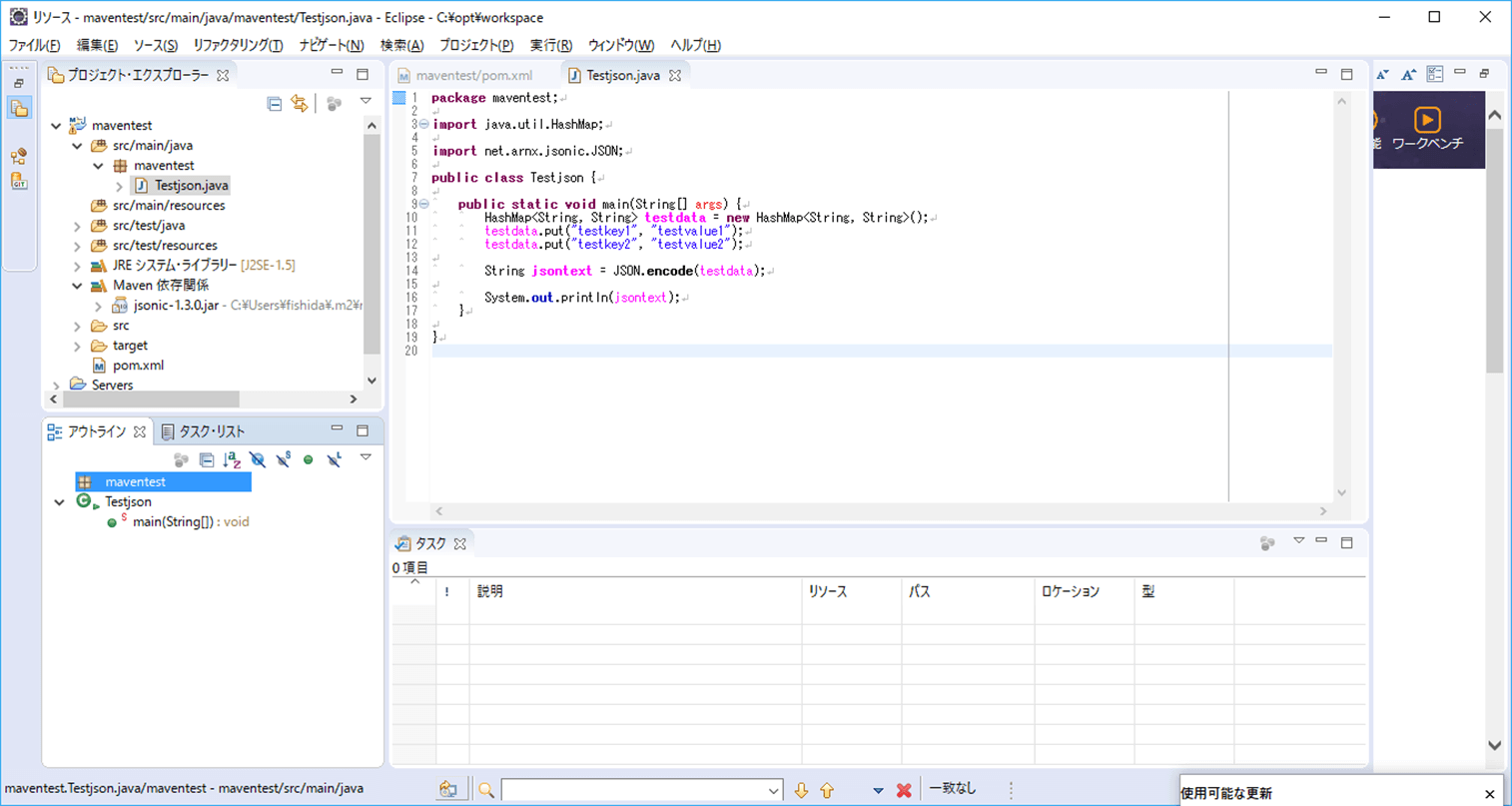The width and height of the screenshot is (1512, 806).
Task: Open search options blue triangle menu
Action: pyautogui.click(x=878, y=791)
